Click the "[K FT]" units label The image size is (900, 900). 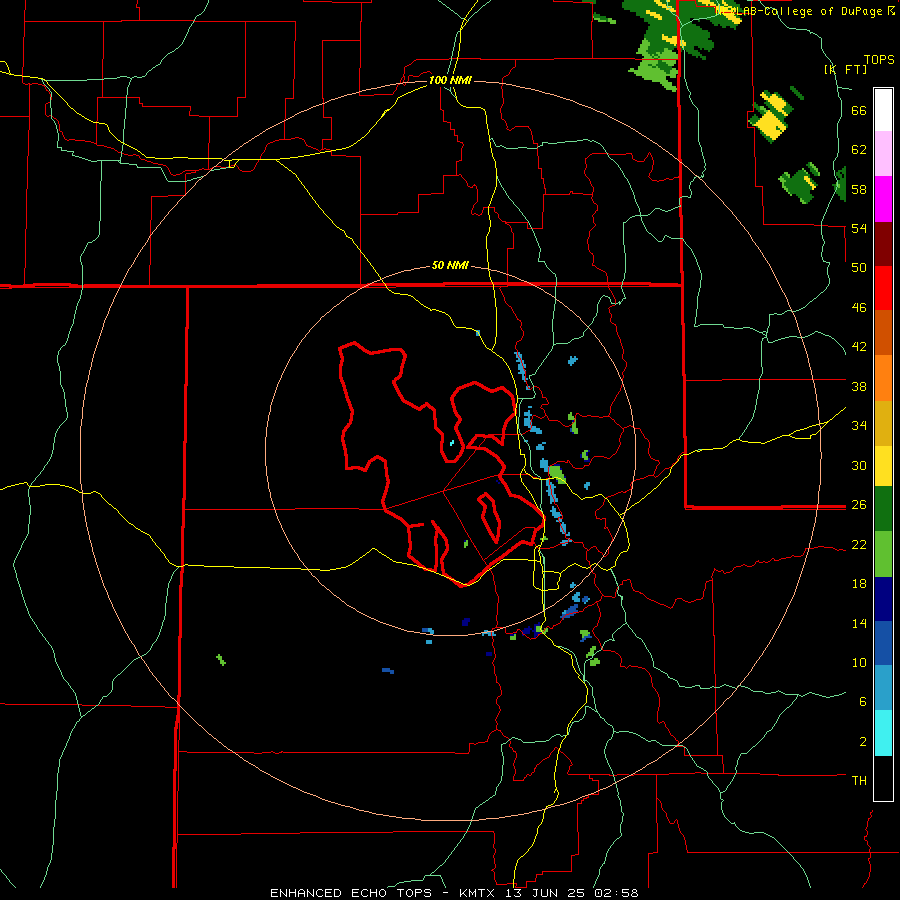point(845,69)
